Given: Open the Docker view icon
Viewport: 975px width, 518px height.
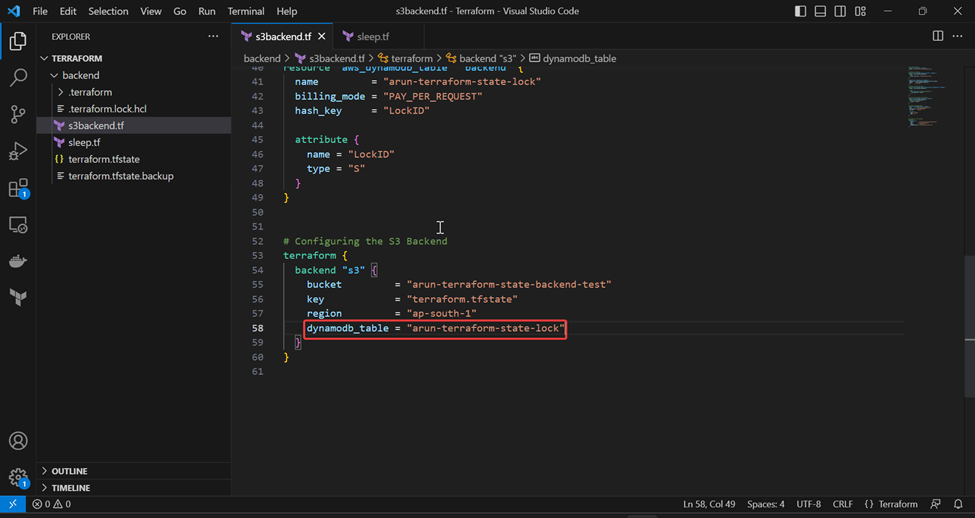Looking at the screenshot, I should [x=18, y=261].
